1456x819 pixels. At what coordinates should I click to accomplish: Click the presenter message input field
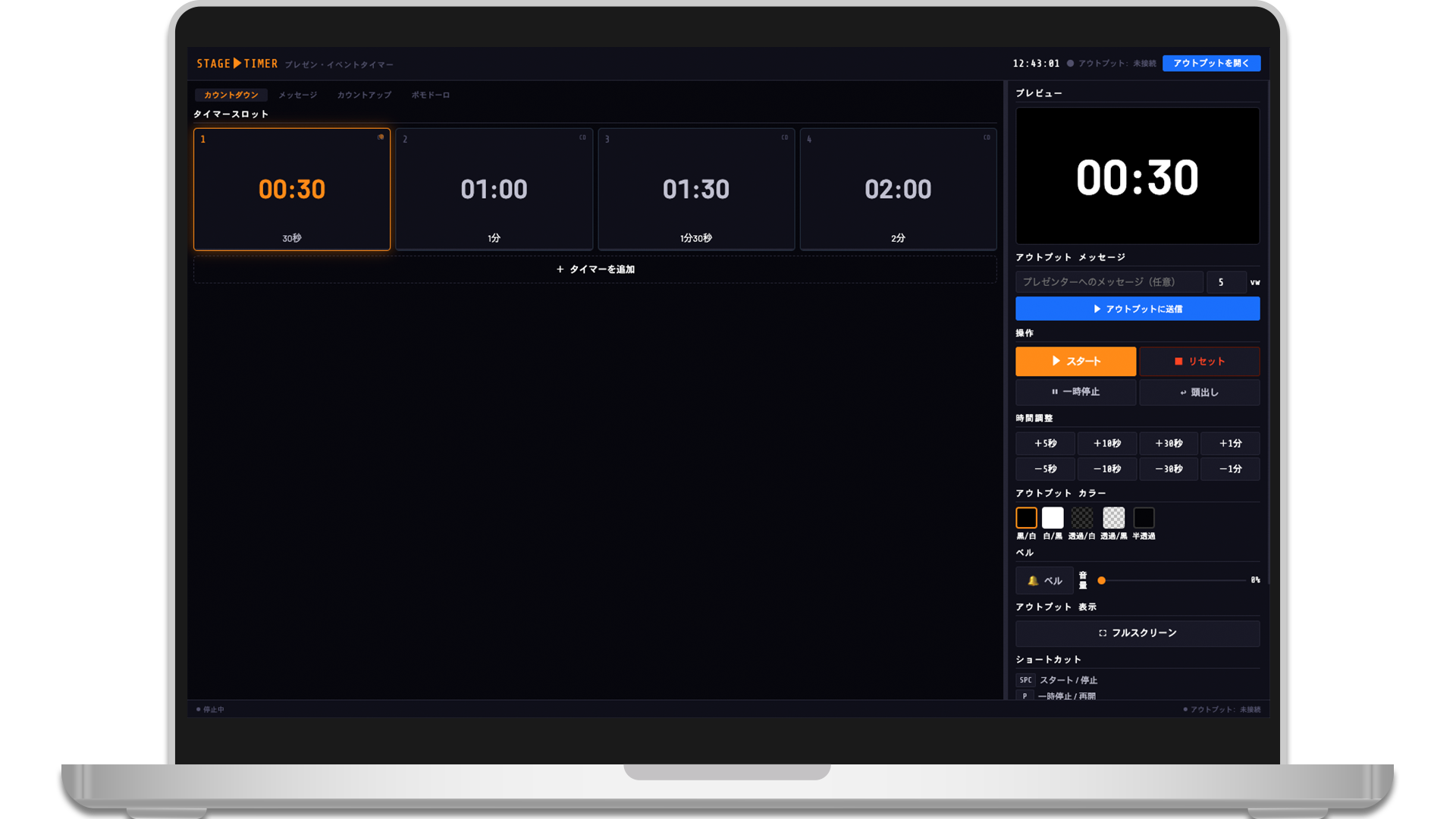coord(1109,281)
